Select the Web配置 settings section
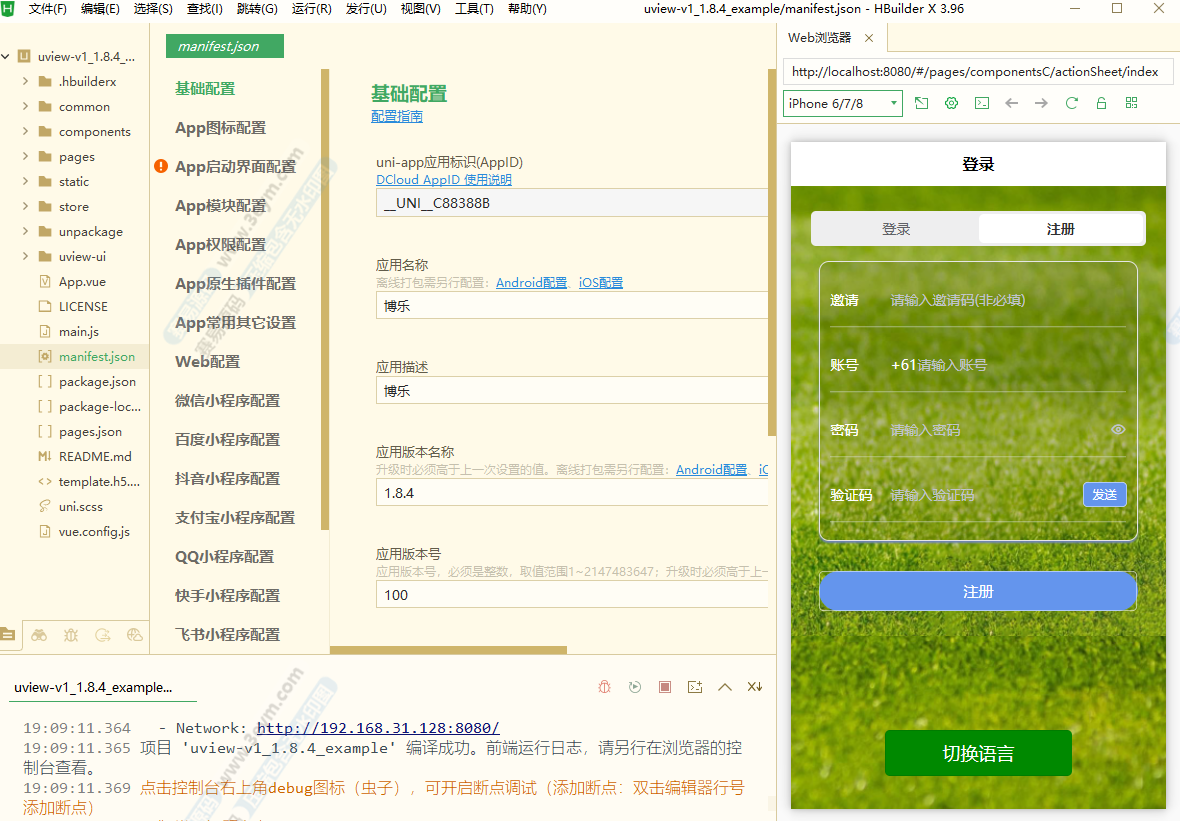The image size is (1180, 821). pos(207,362)
